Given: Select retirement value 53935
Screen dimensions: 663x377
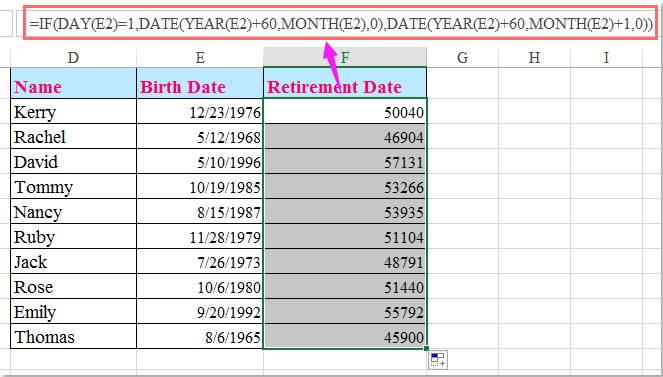Looking at the screenshot, I should tap(345, 211).
